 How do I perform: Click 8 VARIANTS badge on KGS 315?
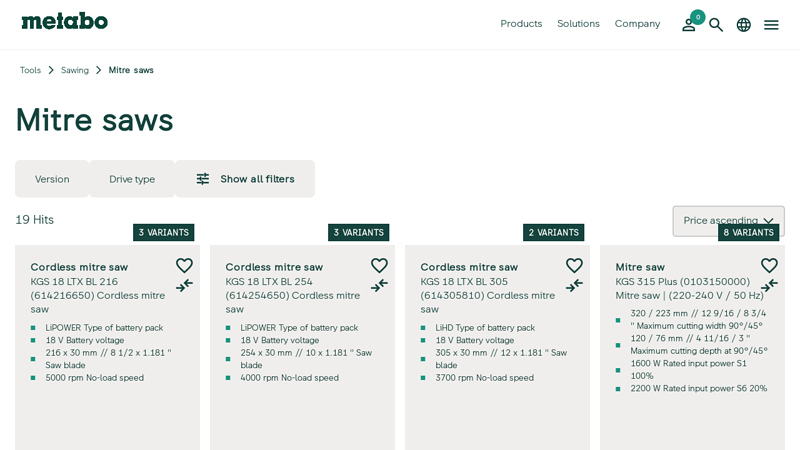[x=748, y=232]
